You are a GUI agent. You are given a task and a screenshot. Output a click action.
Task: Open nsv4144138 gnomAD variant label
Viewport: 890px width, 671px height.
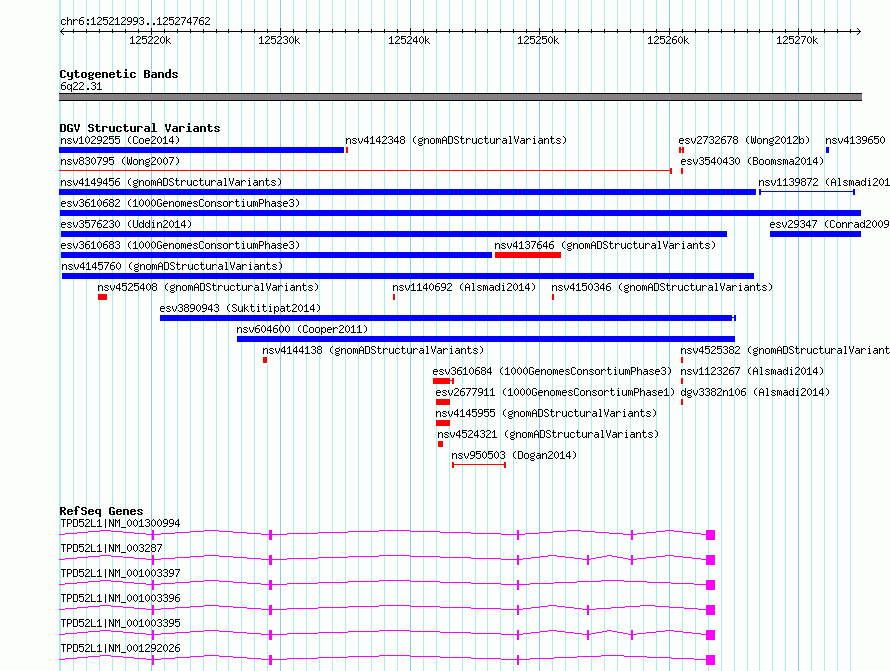point(373,350)
